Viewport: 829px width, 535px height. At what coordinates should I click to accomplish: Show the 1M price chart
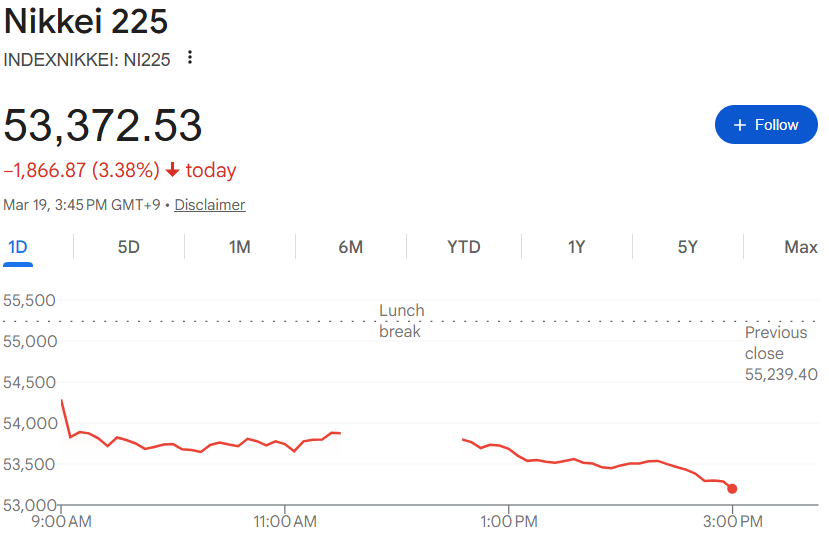tap(239, 247)
